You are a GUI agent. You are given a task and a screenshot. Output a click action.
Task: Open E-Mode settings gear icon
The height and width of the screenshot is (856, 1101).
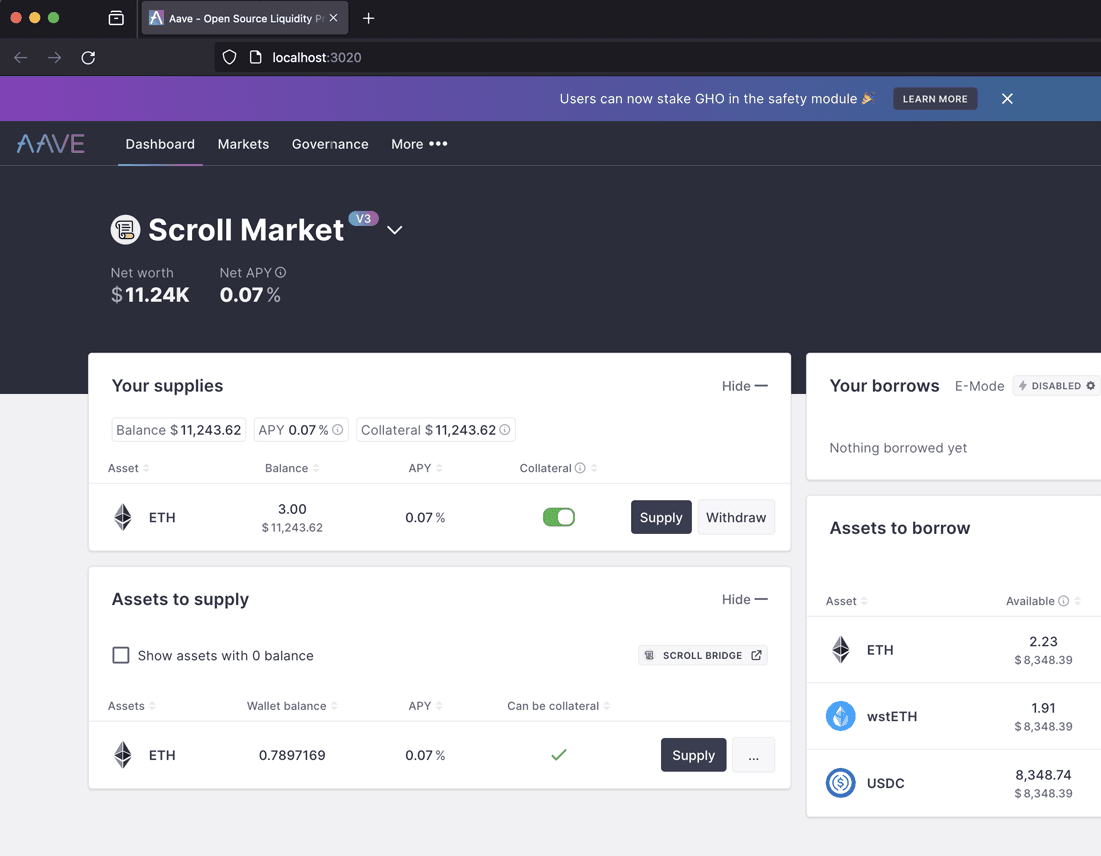tap(1090, 386)
